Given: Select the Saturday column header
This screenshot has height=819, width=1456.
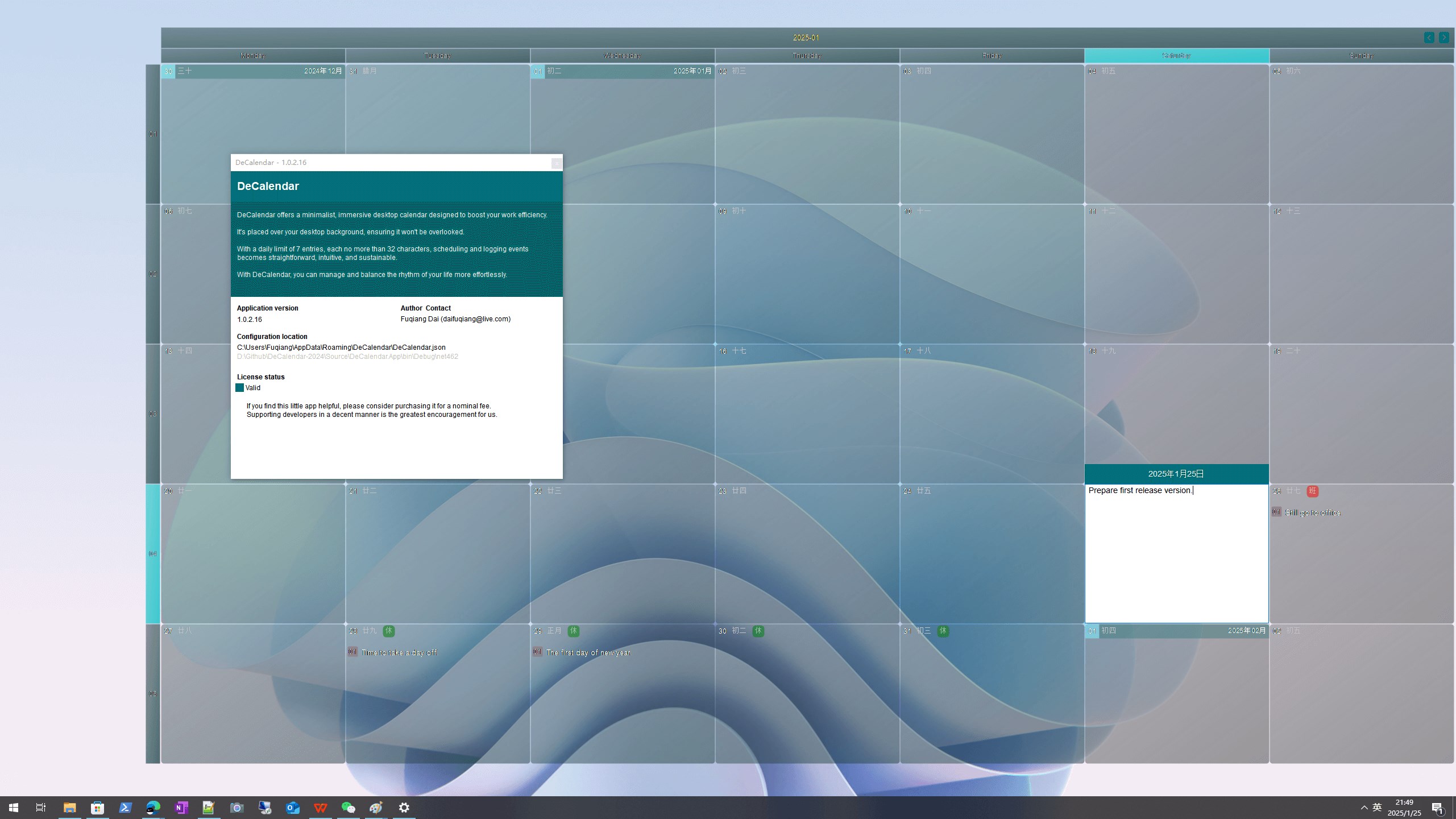Looking at the screenshot, I should [x=1176, y=56].
